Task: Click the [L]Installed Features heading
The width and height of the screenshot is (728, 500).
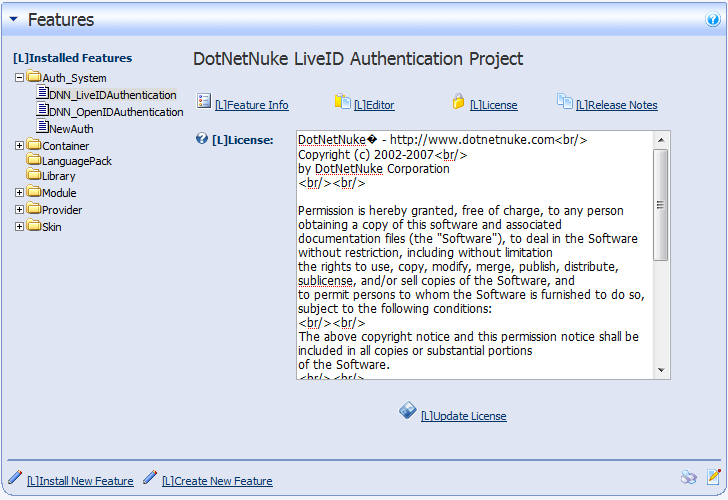Action: [x=72, y=58]
